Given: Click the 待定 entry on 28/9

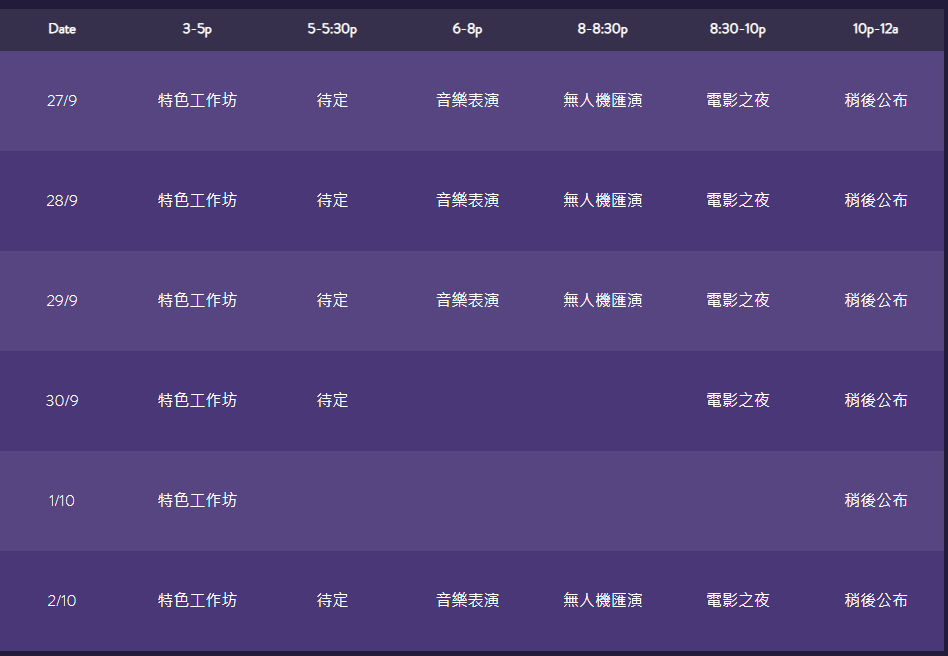Looking at the screenshot, I should point(331,200).
